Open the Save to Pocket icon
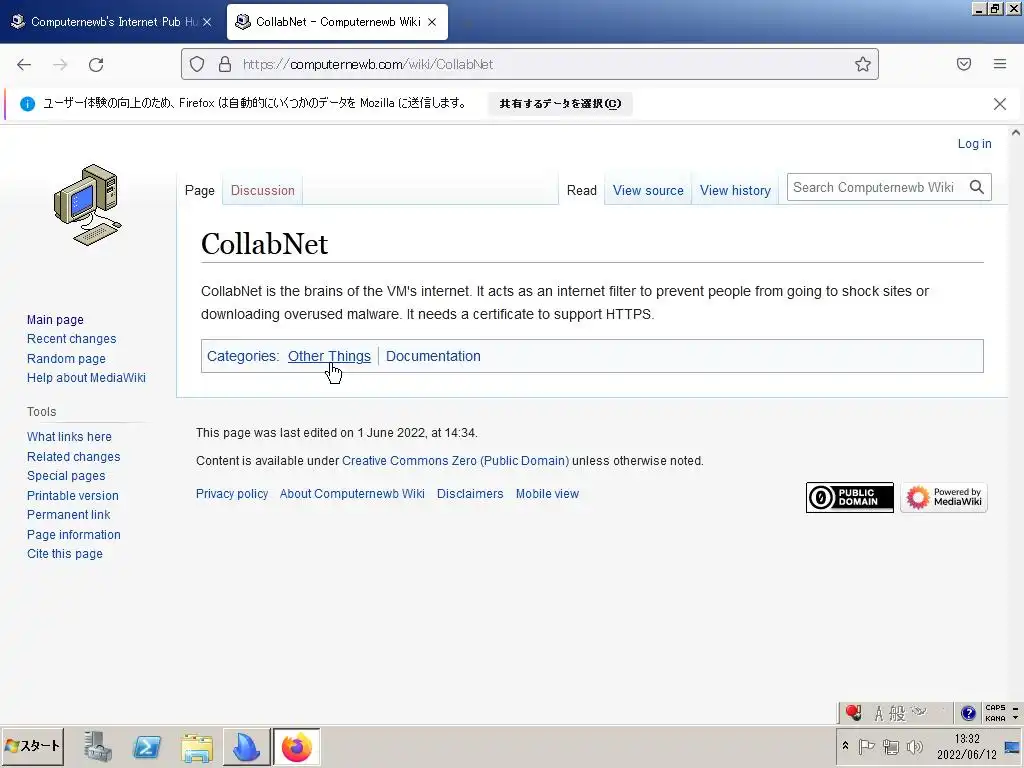Image resolution: width=1024 pixels, height=768 pixels. [964, 64]
